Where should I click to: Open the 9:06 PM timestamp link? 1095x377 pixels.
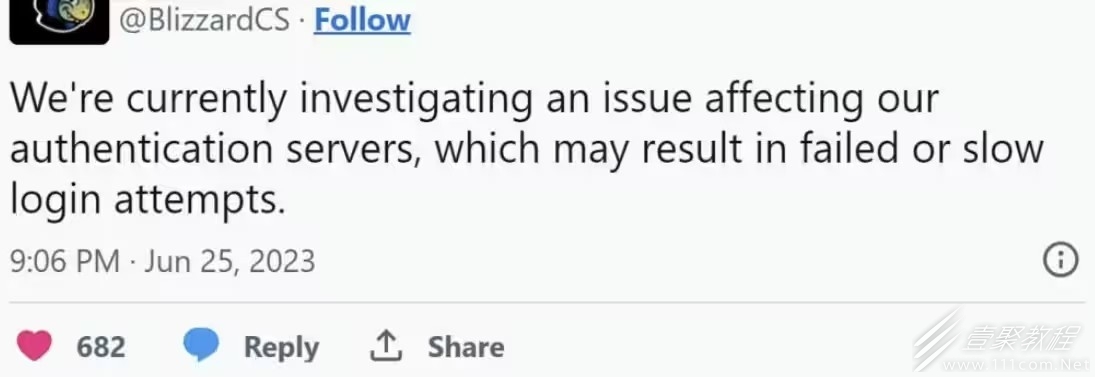pyautogui.click(x=65, y=262)
